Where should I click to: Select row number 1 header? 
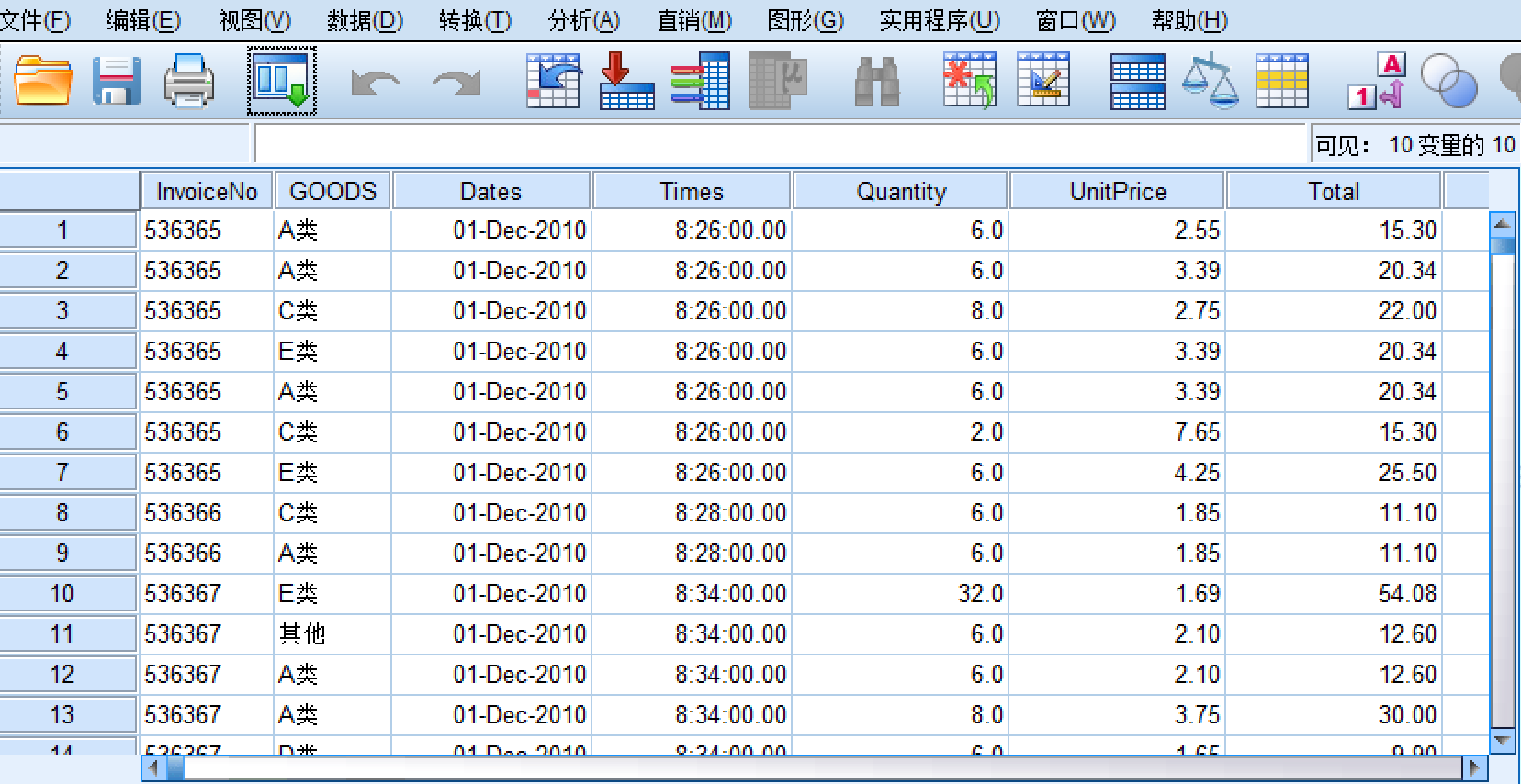[68, 230]
